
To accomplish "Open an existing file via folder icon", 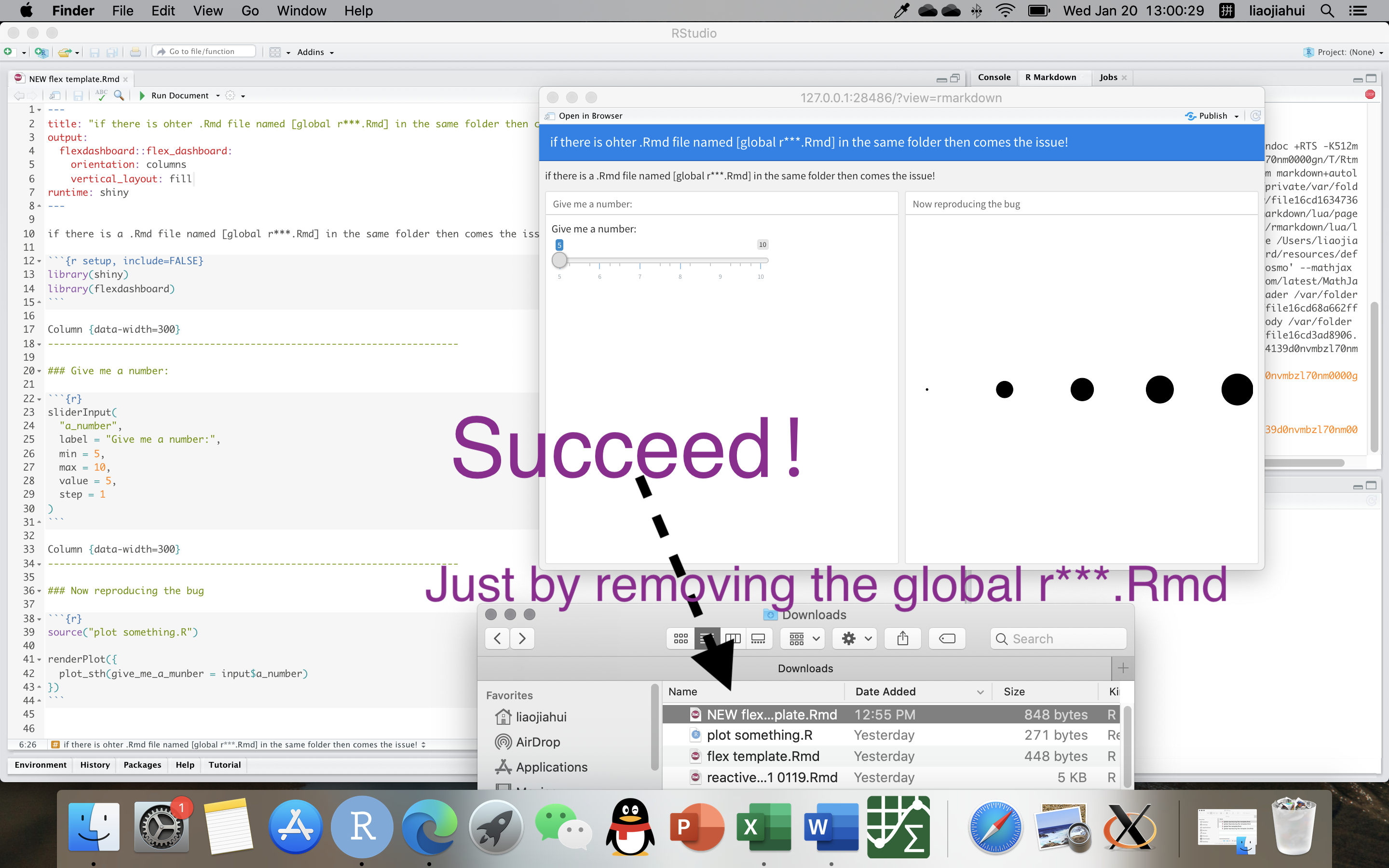I will tap(64, 52).
